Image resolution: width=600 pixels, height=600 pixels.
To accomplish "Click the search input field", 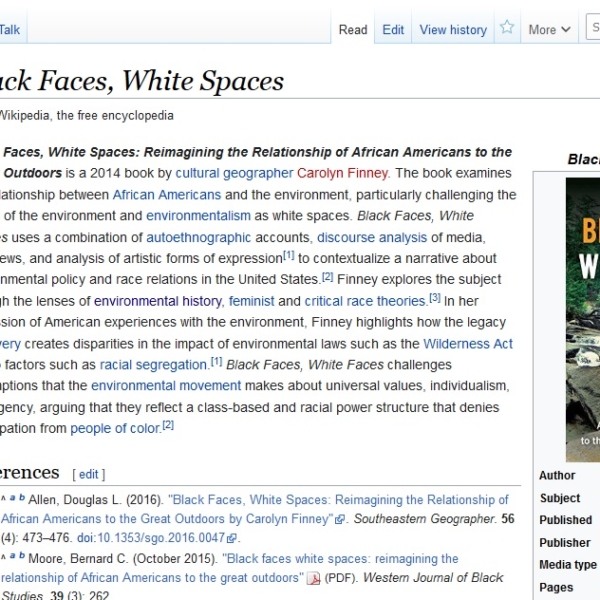I will coord(594,28).
